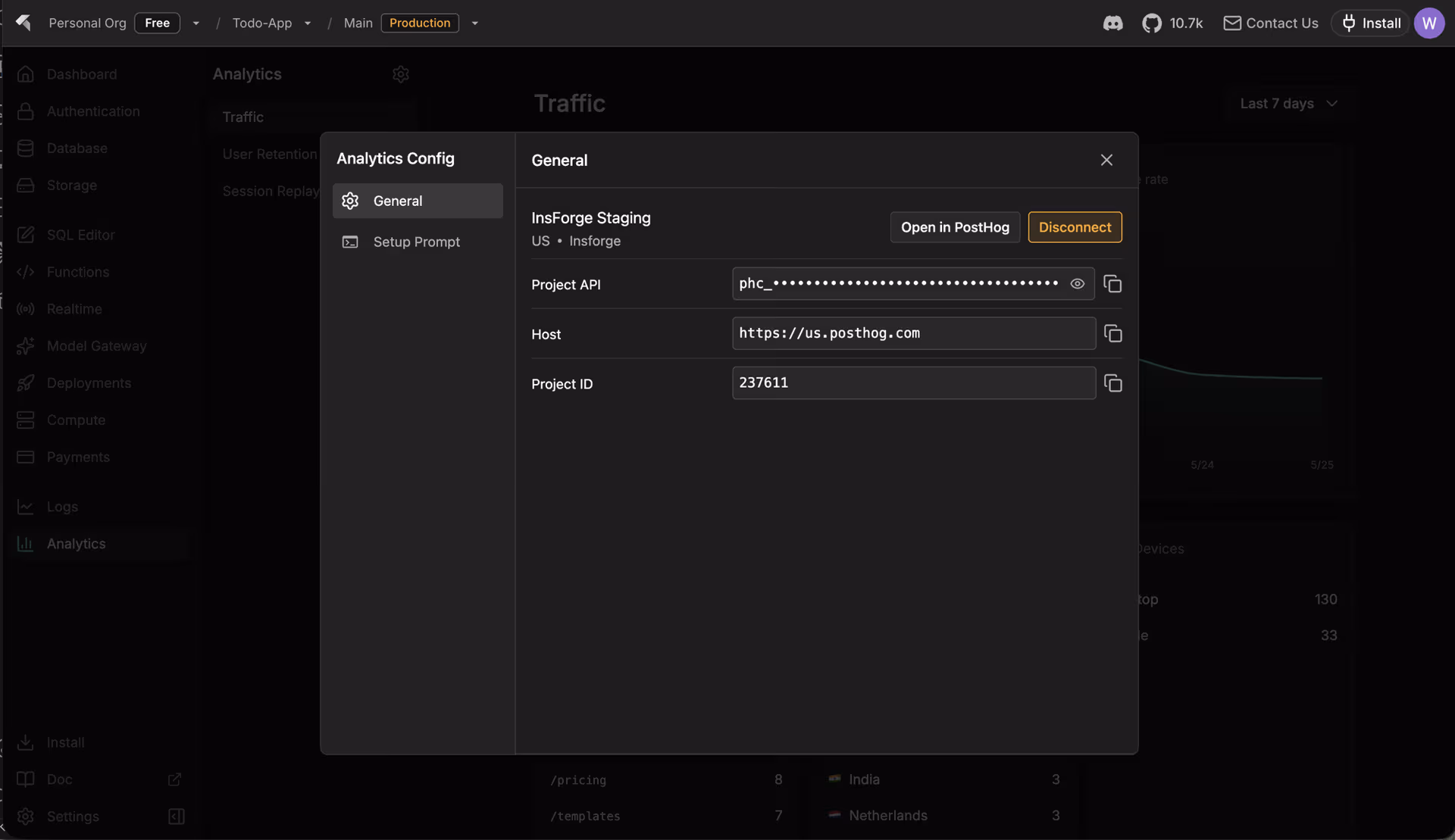Select User Retention in Analytics submenu

tap(270, 155)
